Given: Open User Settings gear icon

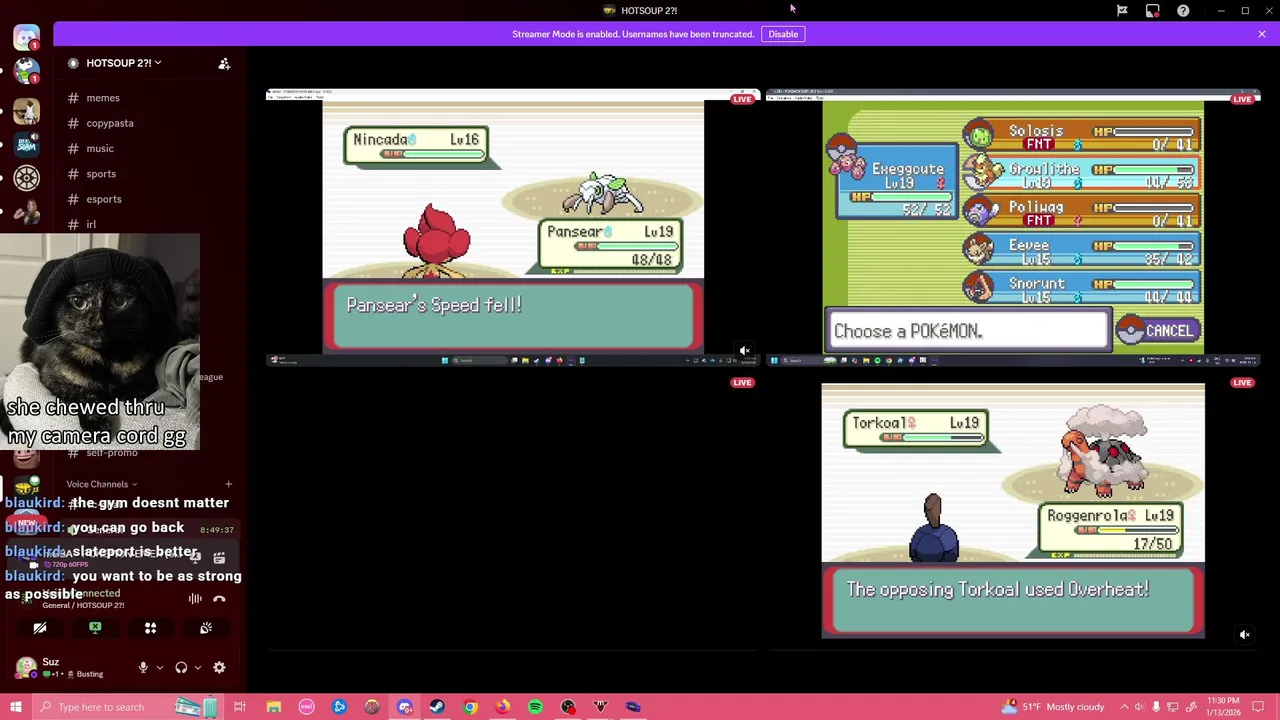Looking at the screenshot, I should pyautogui.click(x=219, y=668).
